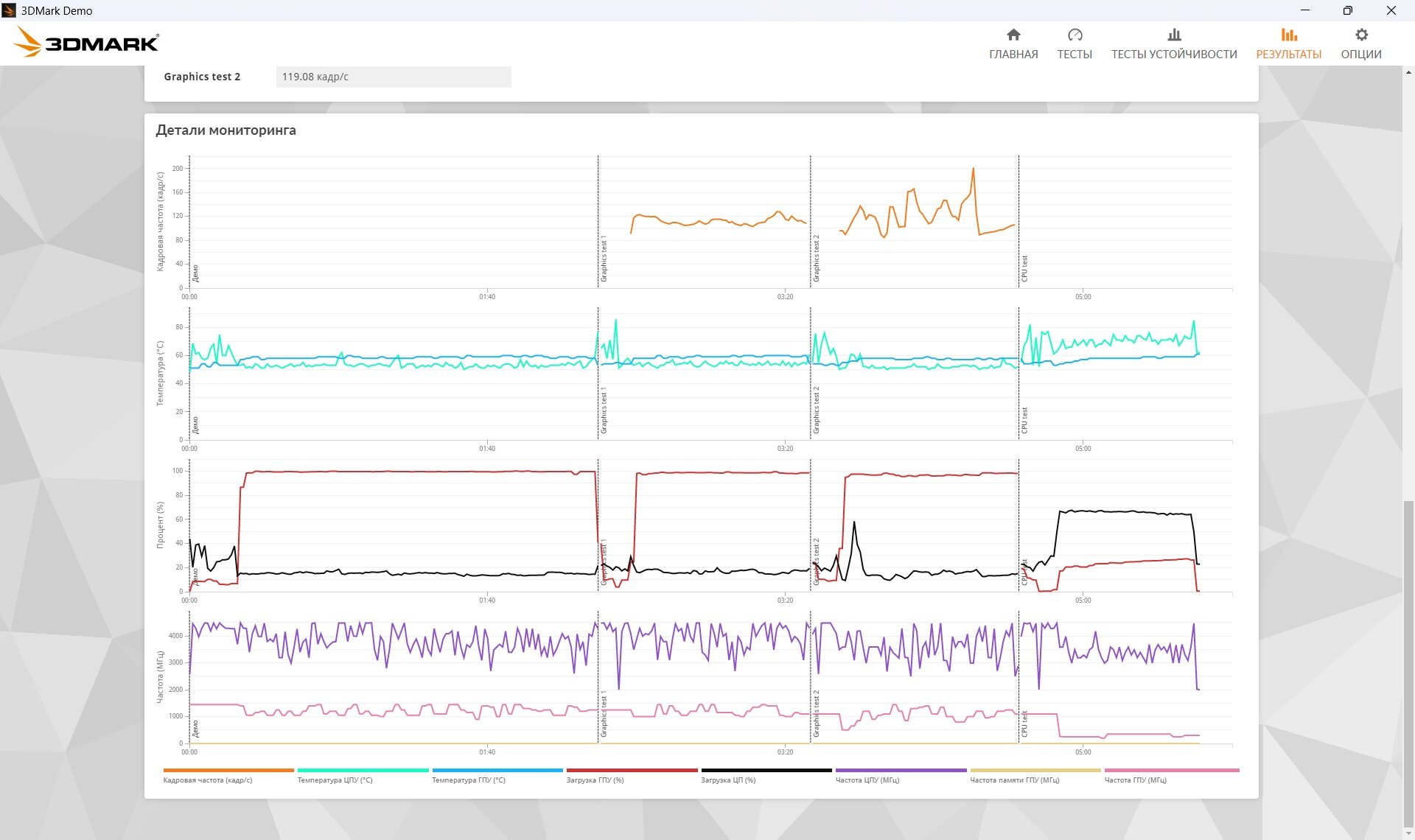Click Загрузка ГПУ red legend swatch

pyautogui.click(x=632, y=771)
